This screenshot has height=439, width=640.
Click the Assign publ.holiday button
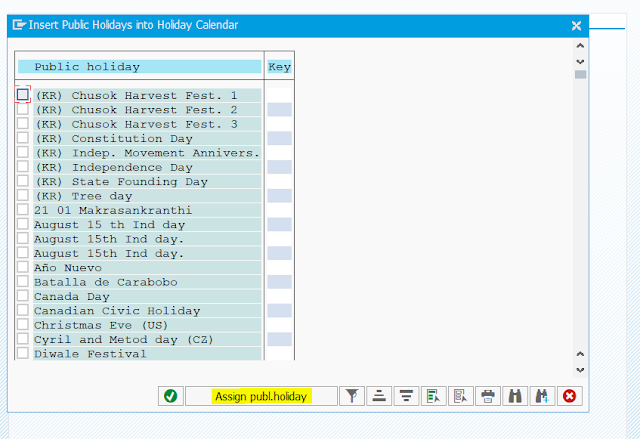point(261,396)
